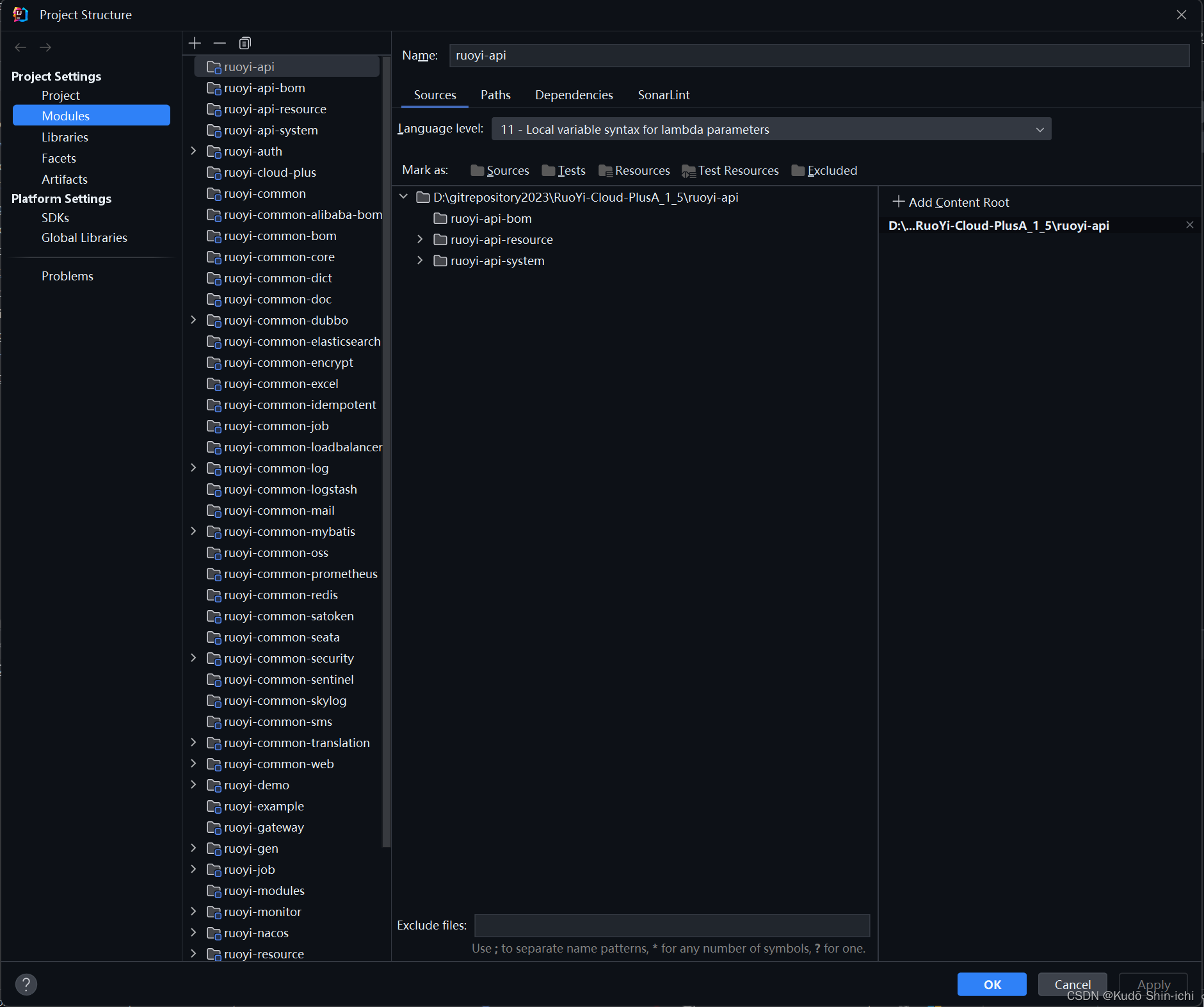This screenshot has width=1204, height=1007.
Task: Select the ruoyi-common-sentinel module
Action: pos(289,679)
